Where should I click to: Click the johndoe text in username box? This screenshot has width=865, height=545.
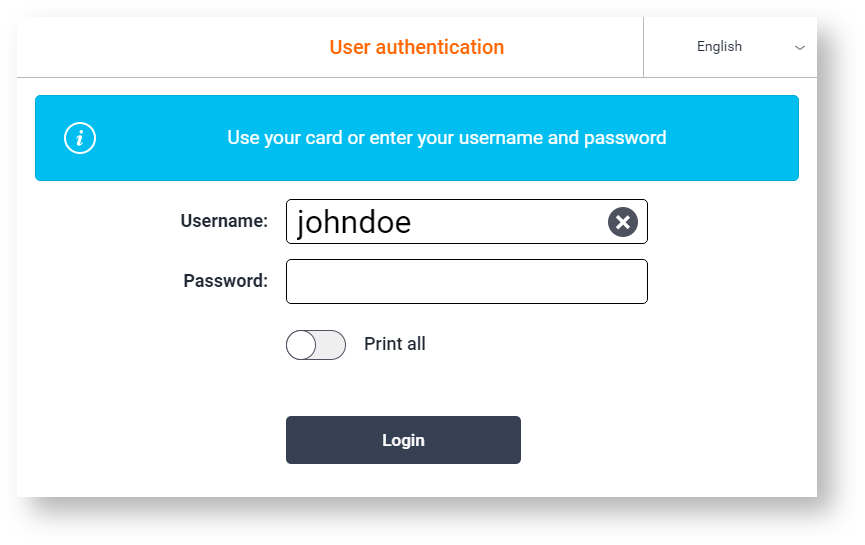354,222
